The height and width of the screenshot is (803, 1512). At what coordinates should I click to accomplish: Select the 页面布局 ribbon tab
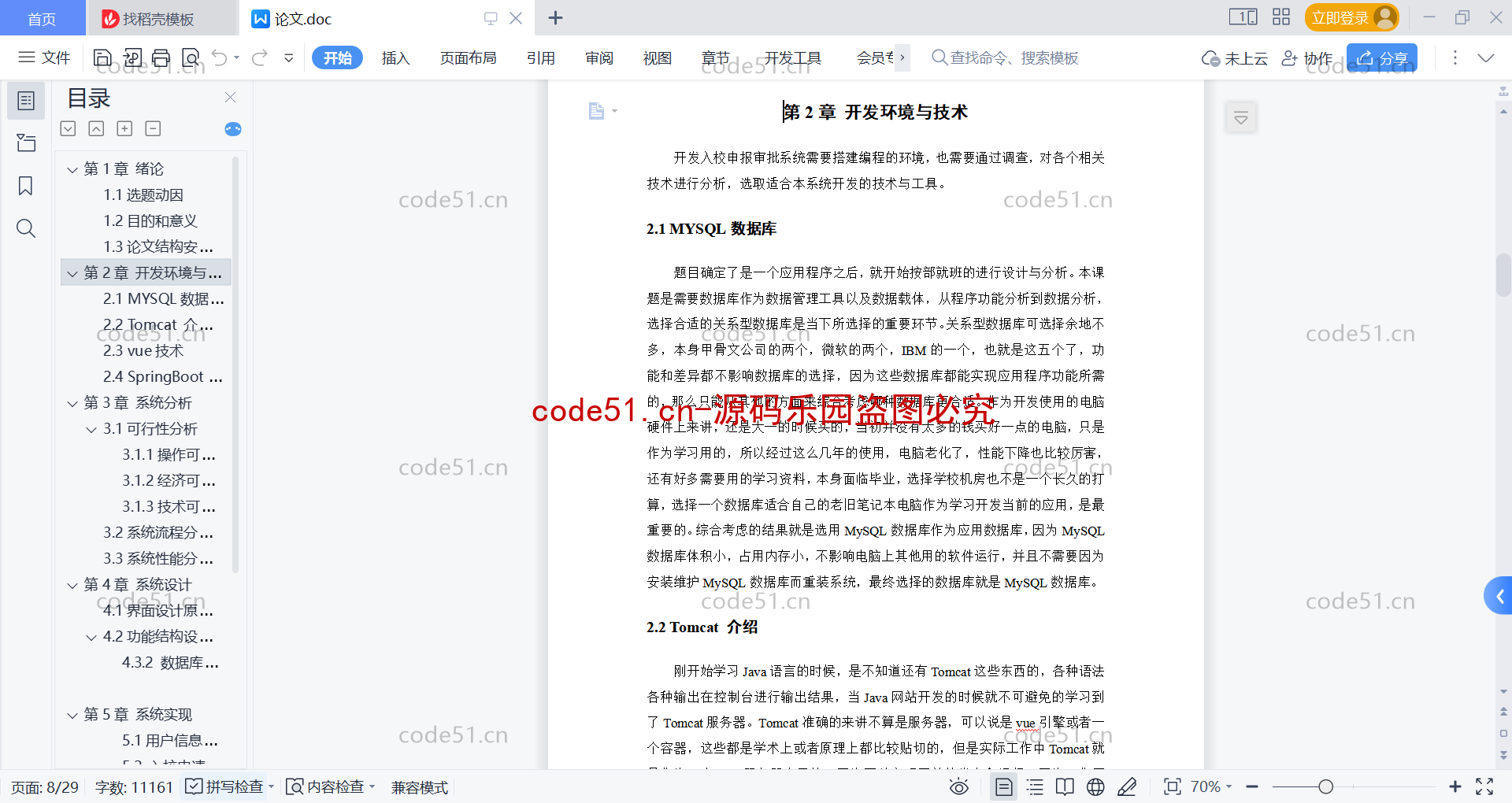pos(468,57)
